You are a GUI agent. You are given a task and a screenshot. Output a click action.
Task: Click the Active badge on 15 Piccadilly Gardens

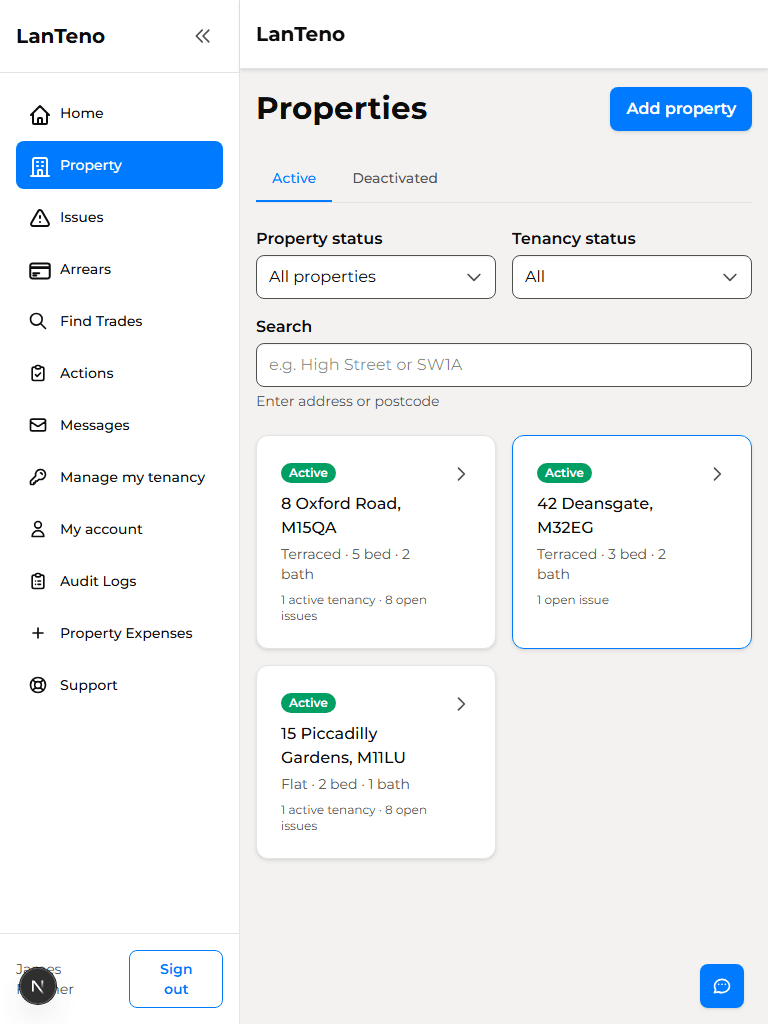[x=308, y=703]
